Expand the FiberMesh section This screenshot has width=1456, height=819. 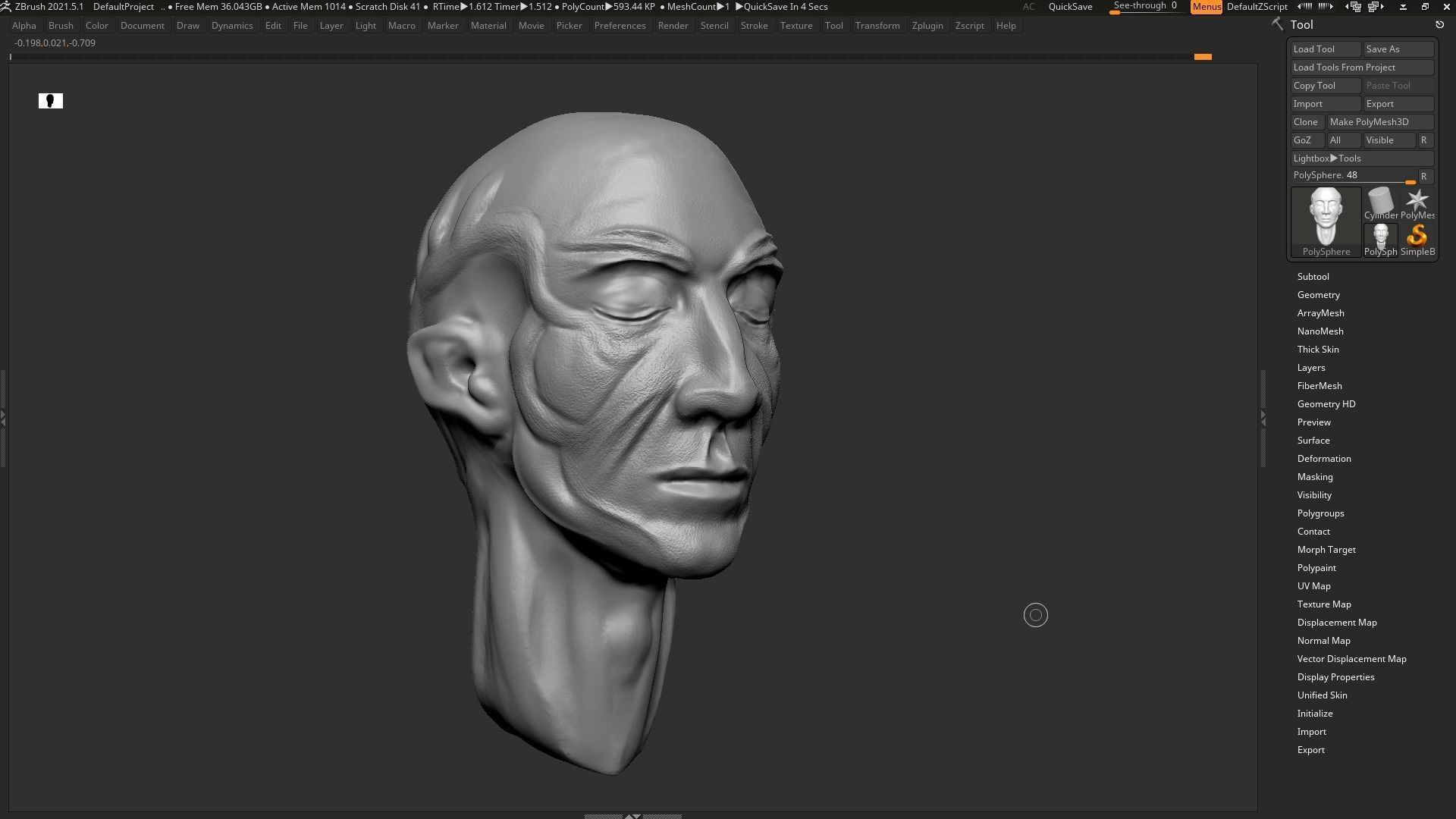(x=1319, y=386)
